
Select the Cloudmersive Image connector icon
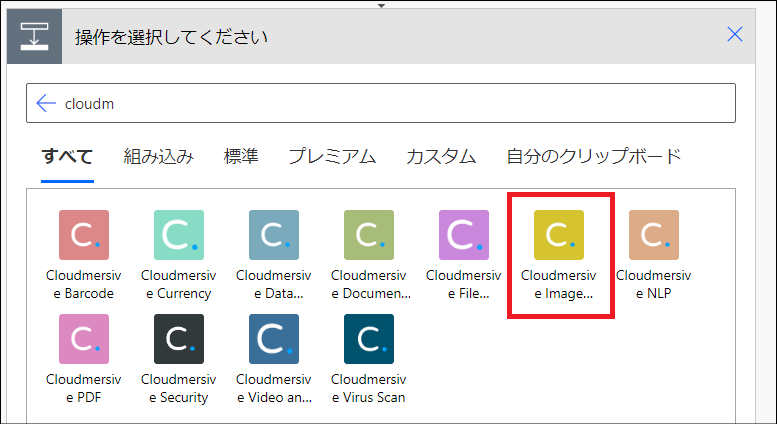559,235
